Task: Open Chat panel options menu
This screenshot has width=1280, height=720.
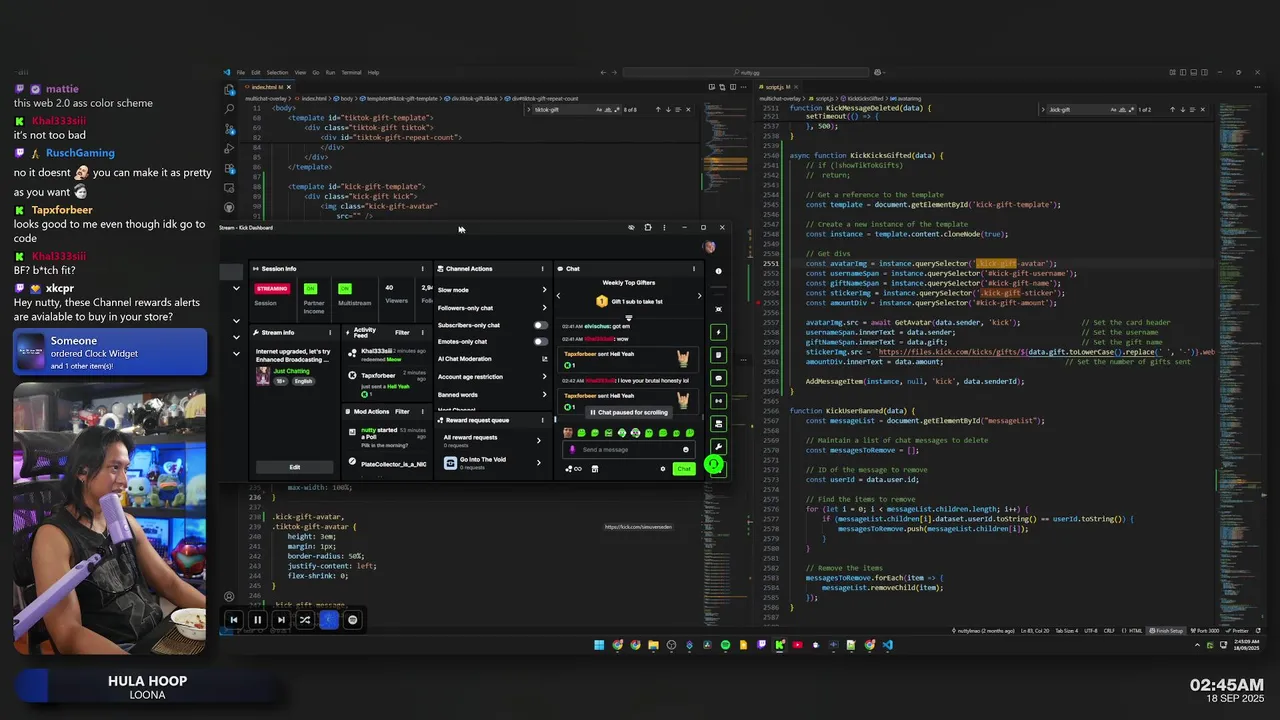Action: coord(694,269)
